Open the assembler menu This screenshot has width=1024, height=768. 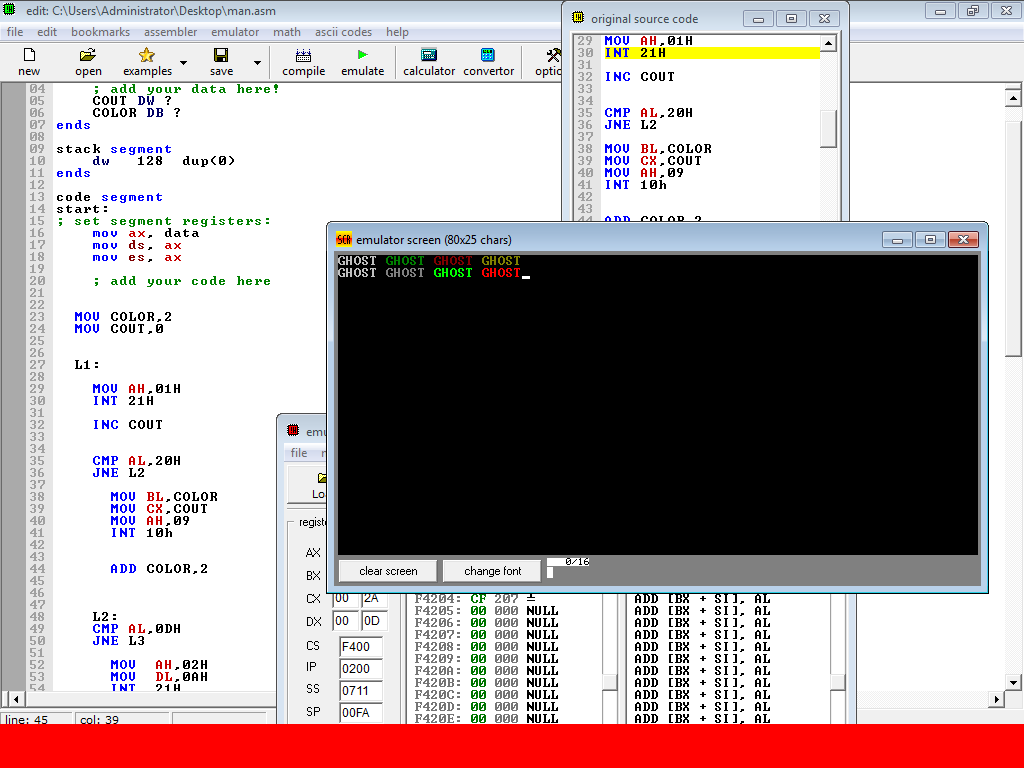point(171,32)
